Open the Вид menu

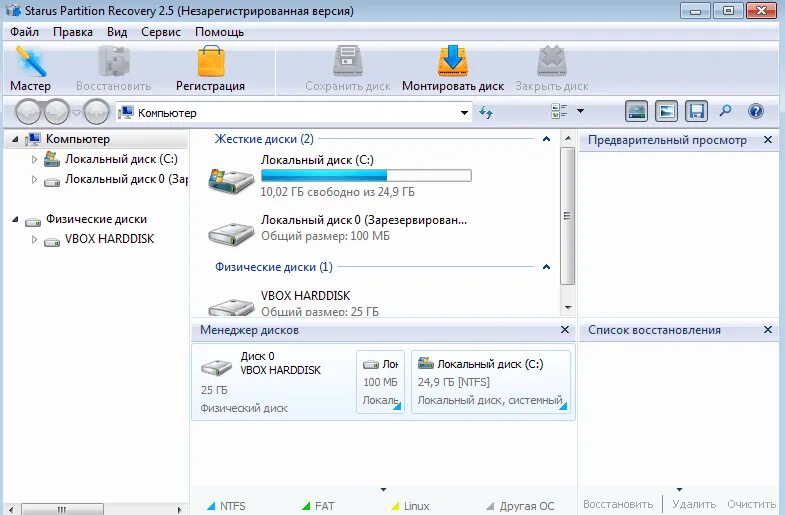117,32
